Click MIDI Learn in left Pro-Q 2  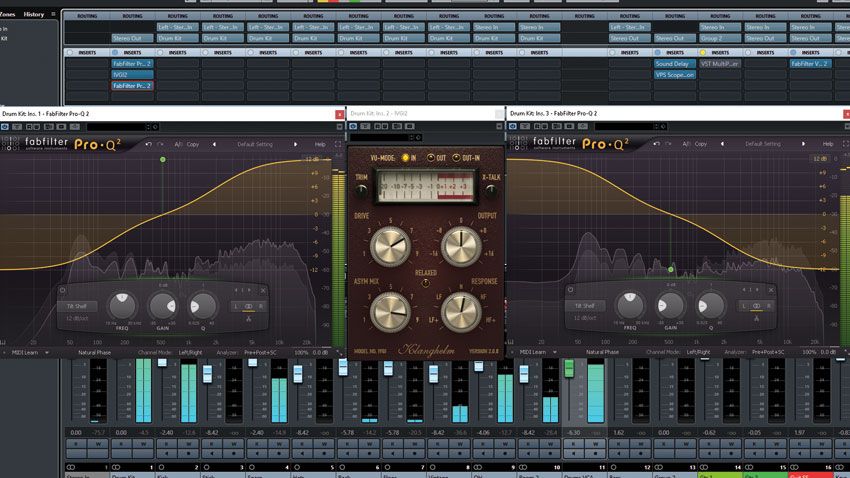(x=24, y=352)
